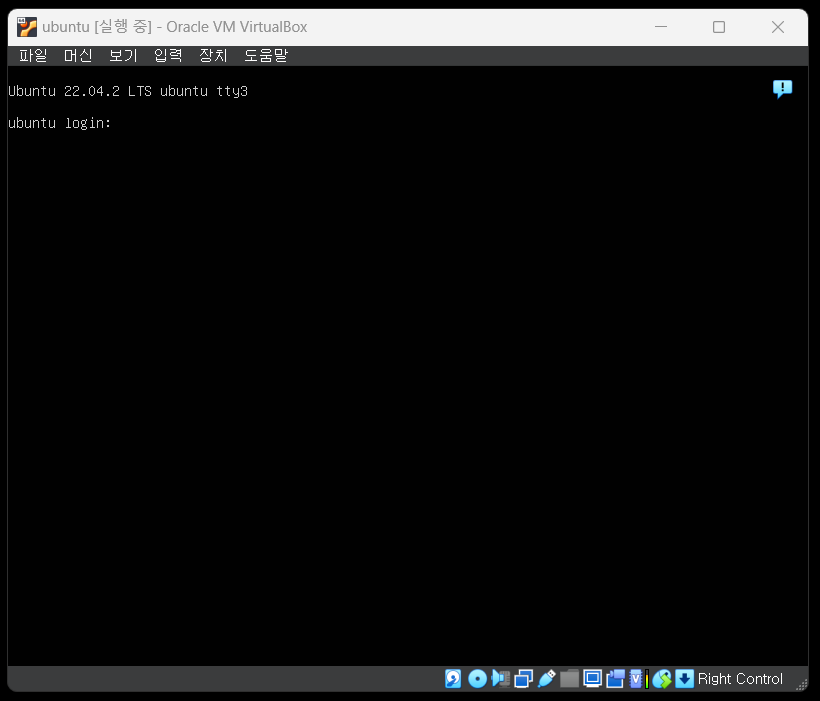
Task: Click the Right Control host key label
Action: click(740, 679)
